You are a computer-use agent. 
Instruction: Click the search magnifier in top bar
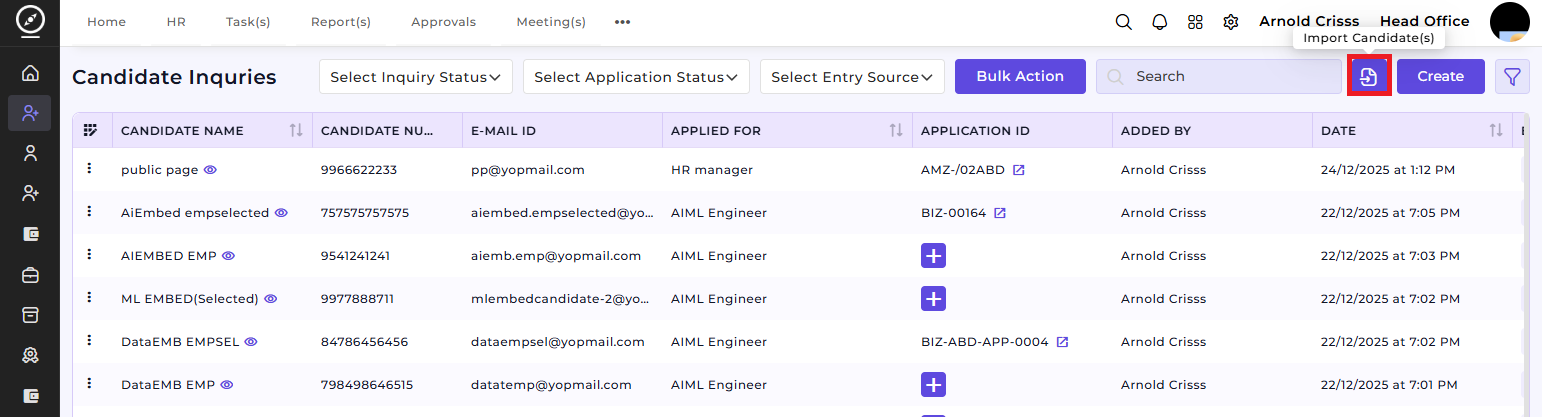click(1124, 22)
